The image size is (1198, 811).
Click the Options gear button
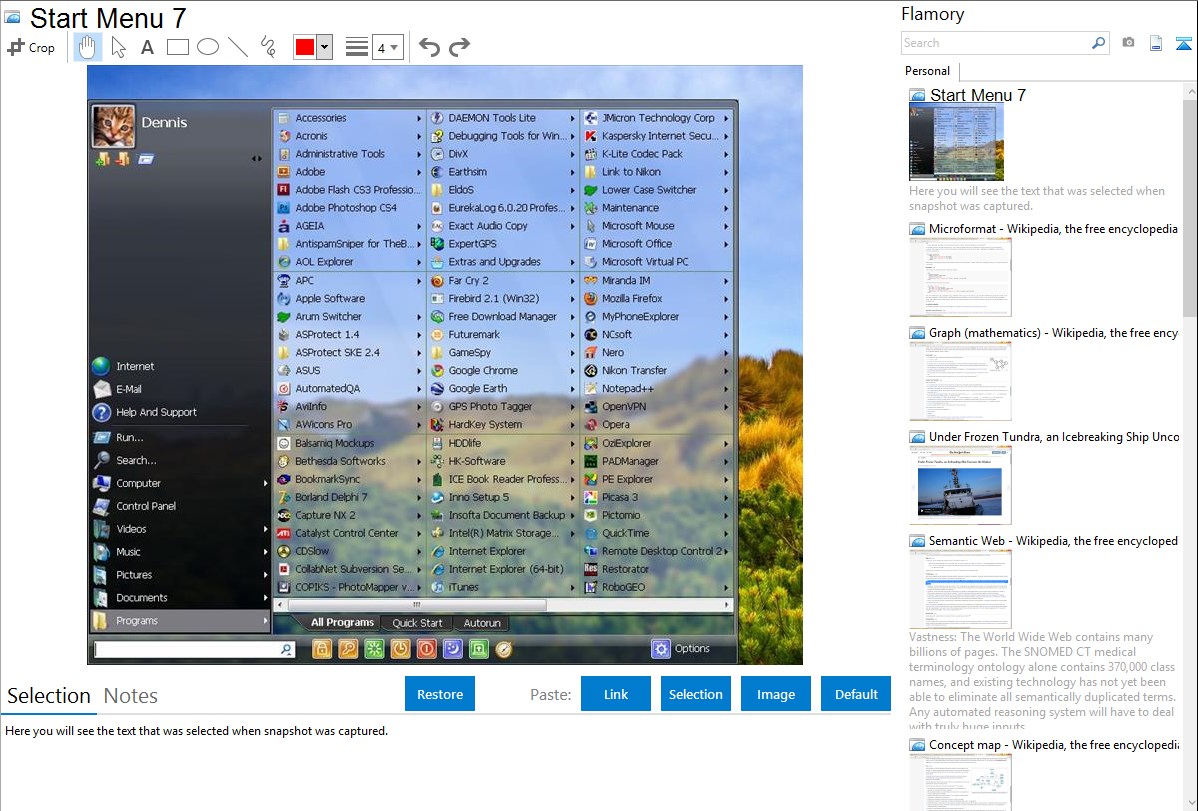pos(681,648)
